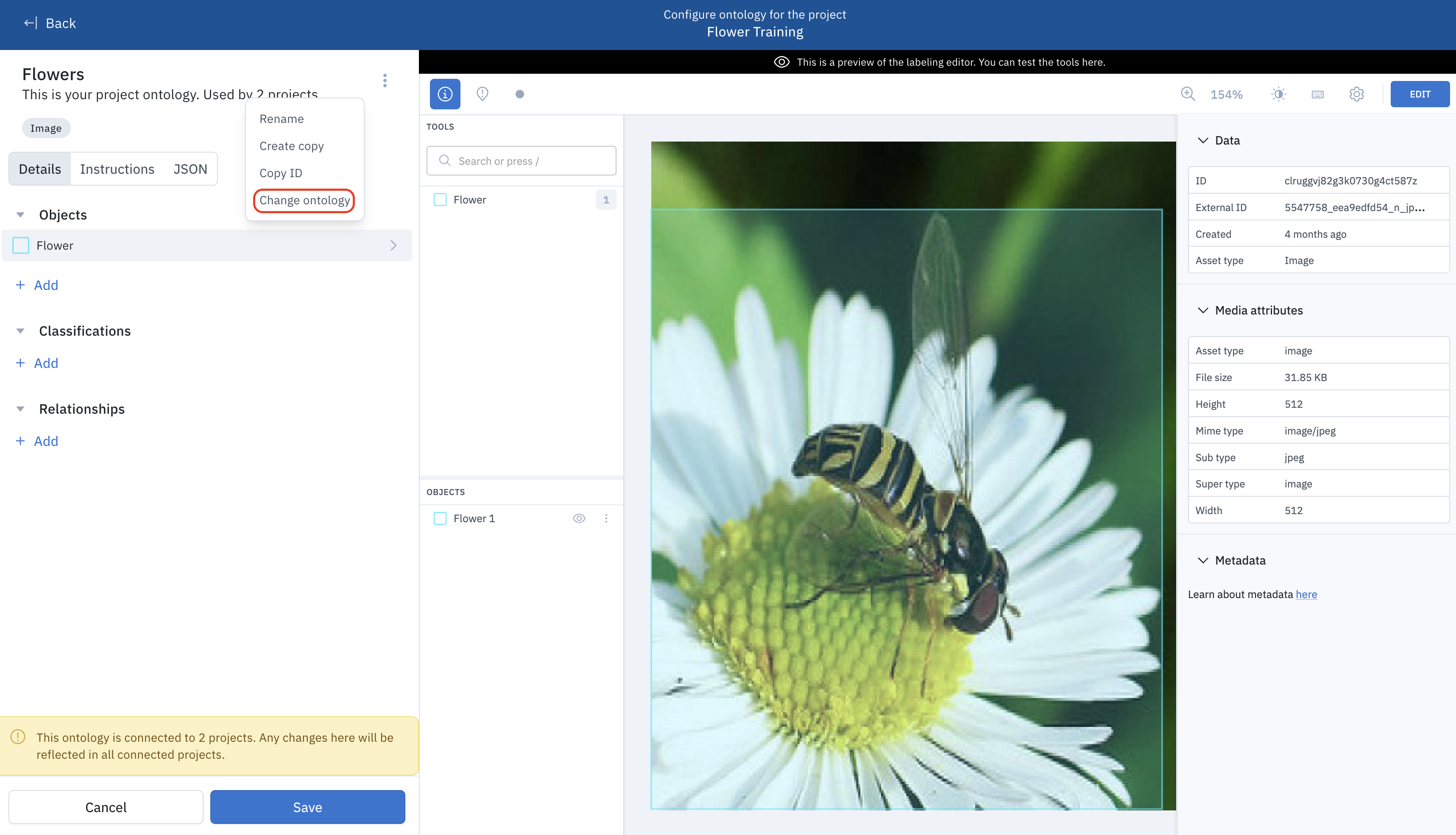Viewport: 1456px width, 835px height.
Task: Click the Cancel button
Action: tap(106, 807)
